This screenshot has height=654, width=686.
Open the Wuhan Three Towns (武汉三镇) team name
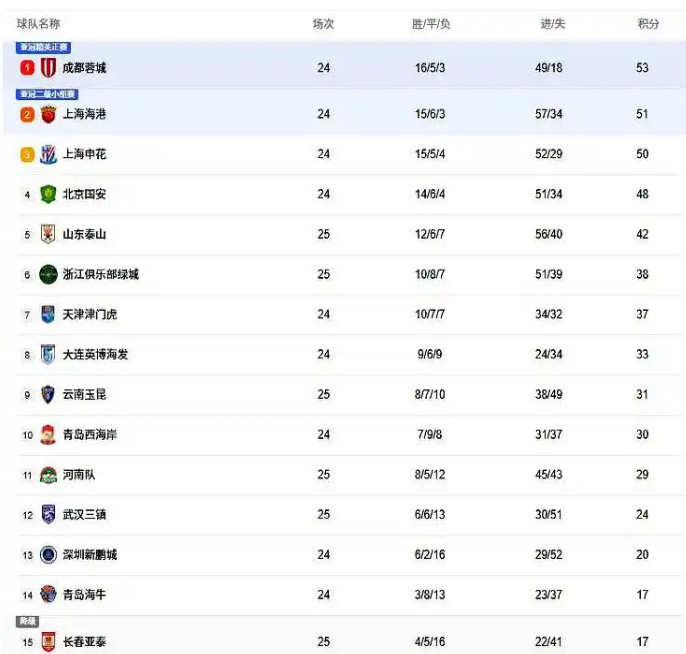click(84, 514)
